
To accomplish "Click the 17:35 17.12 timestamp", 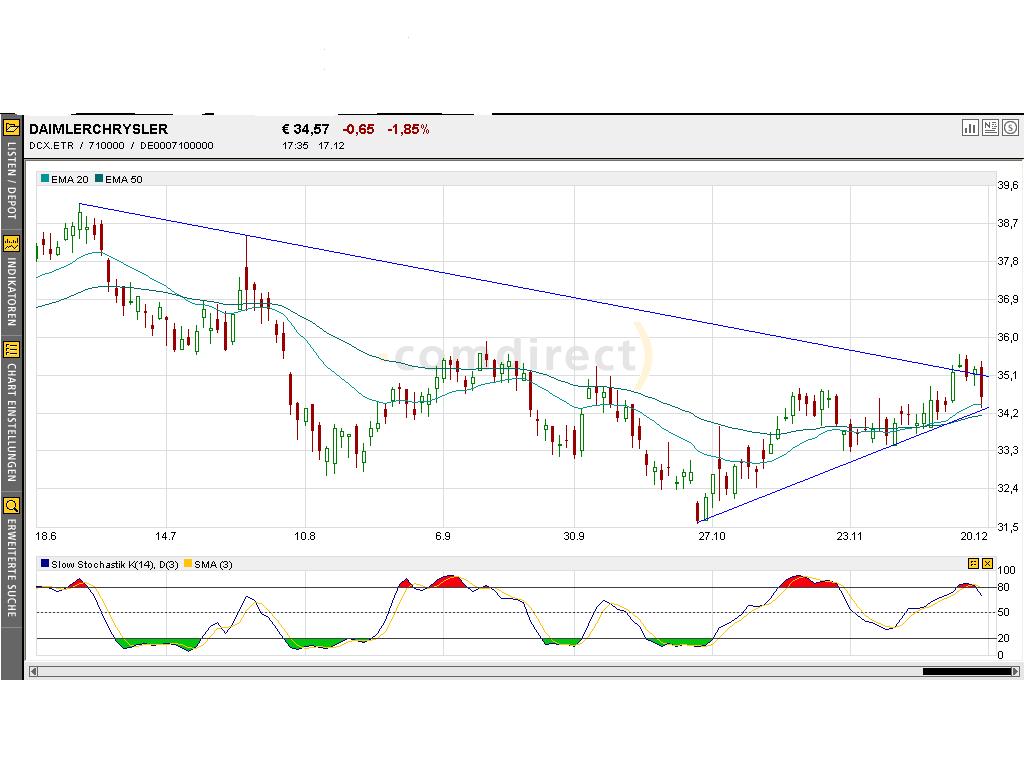I will (313, 146).
